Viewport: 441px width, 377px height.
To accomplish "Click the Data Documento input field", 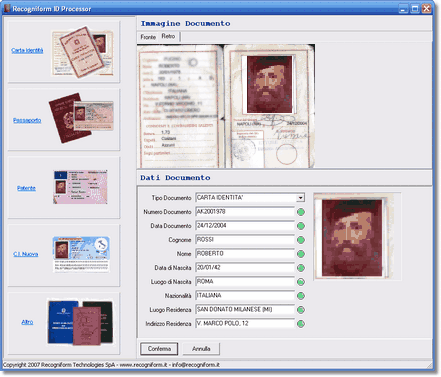I will coord(245,226).
